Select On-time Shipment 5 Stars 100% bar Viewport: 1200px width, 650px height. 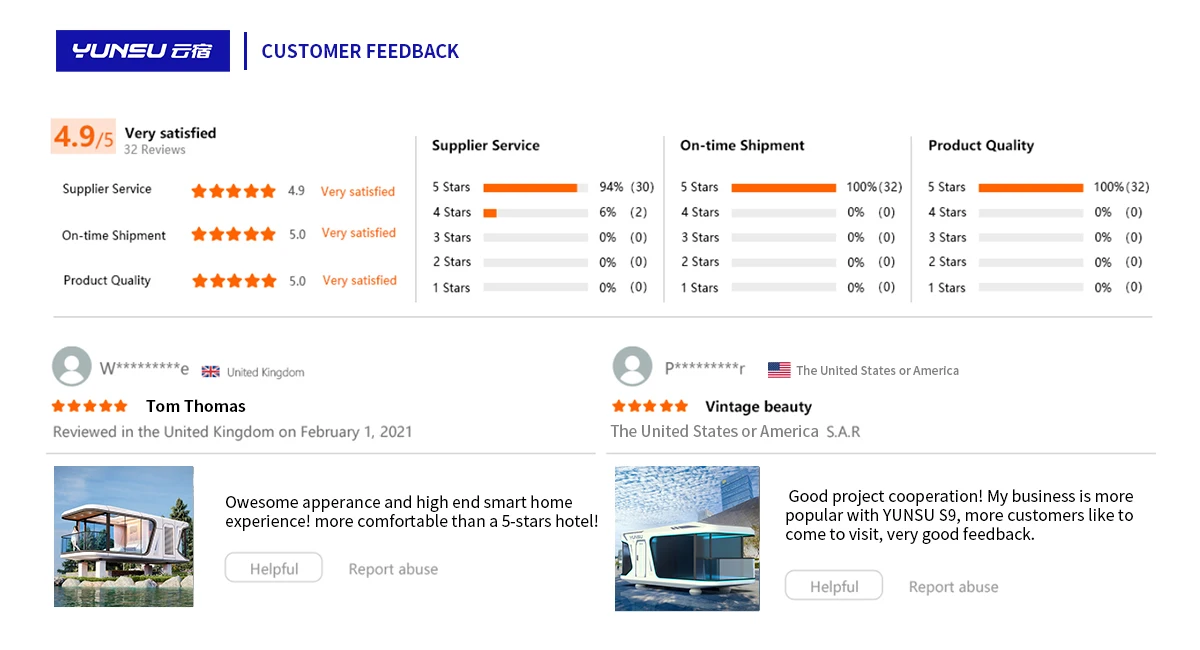(783, 187)
